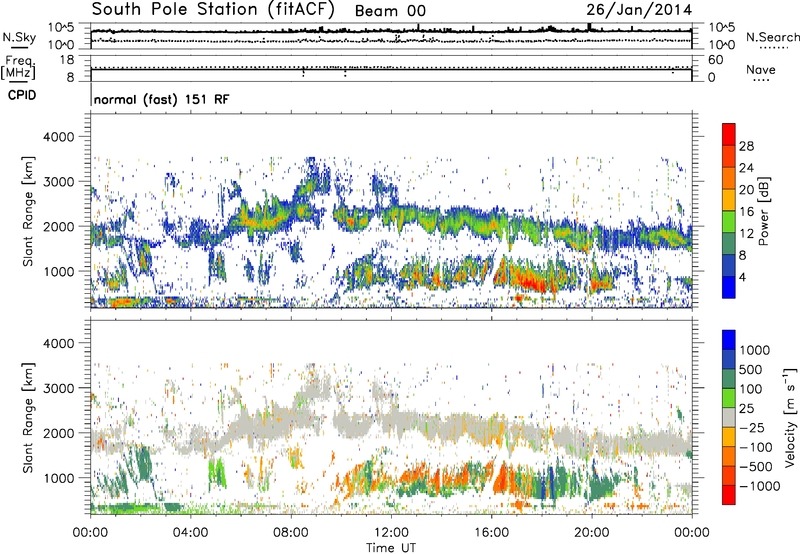Image resolution: width=800 pixels, height=554 pixels.
Task: Click the '12:00' time axis label
Action: click(391, 533)
